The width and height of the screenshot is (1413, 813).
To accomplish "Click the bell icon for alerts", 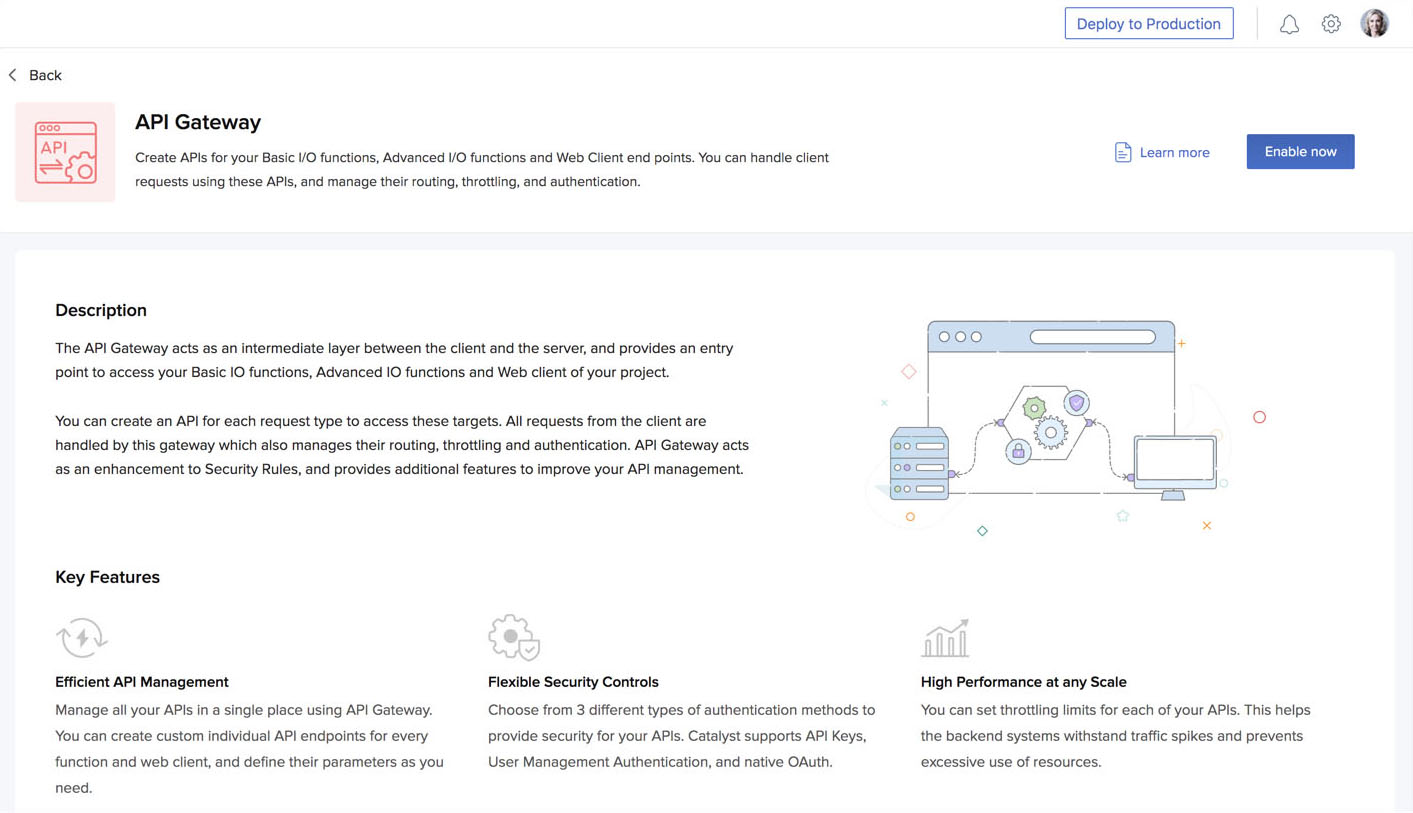I will [1289, 23].
